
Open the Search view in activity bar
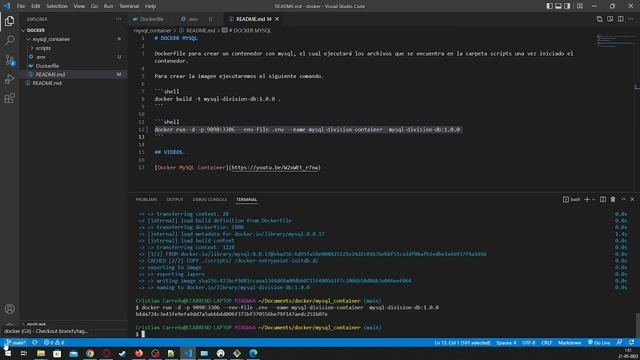point(9,40)
